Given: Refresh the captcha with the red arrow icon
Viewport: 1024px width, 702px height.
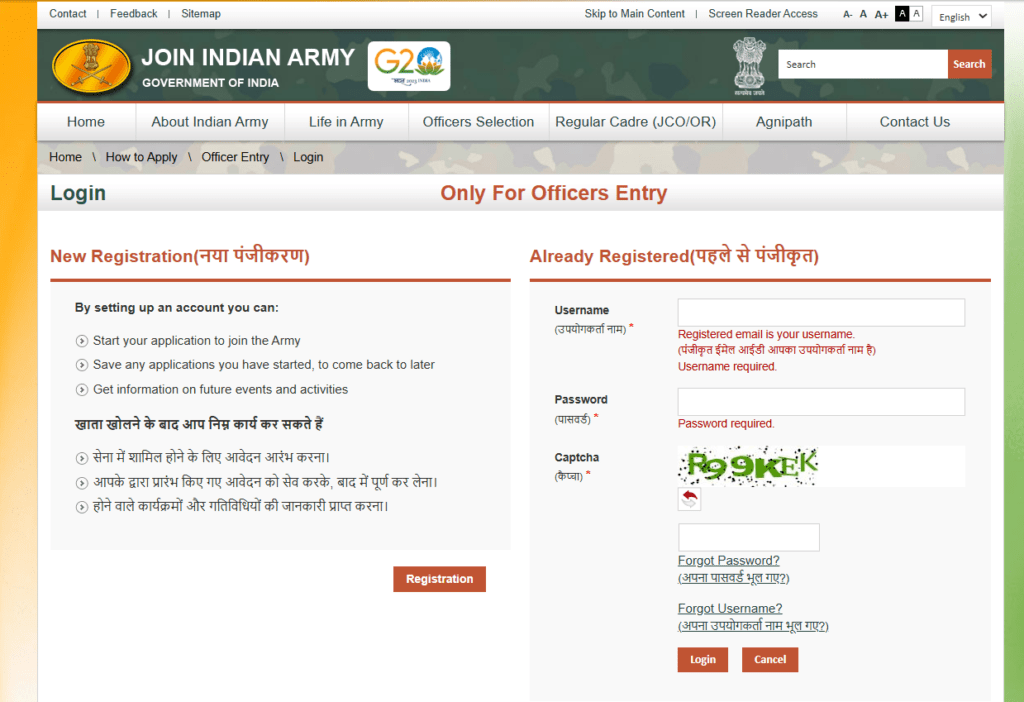Looking at the screenshot, I should 690,499.
